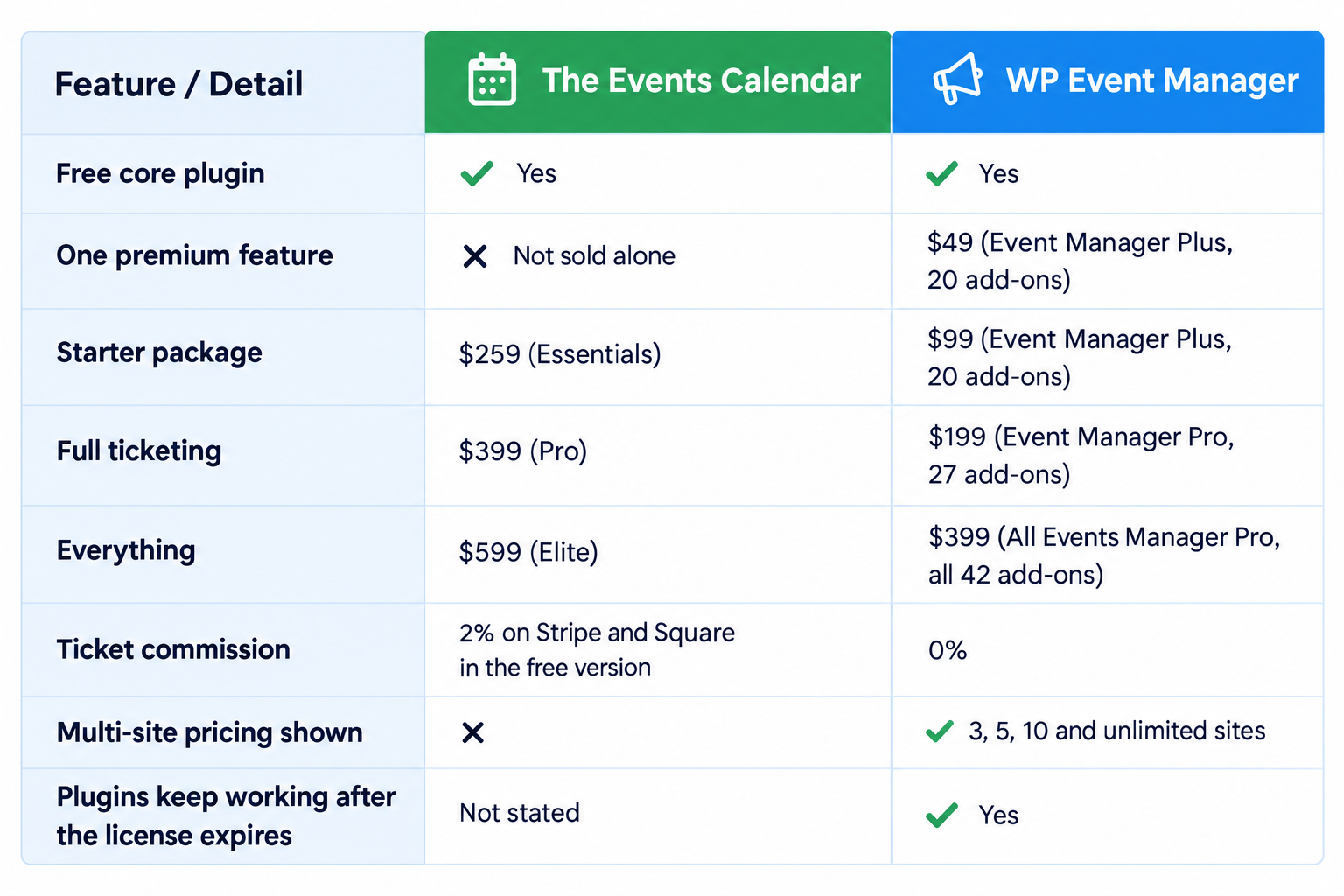
Task: Click the checkmark beside "3, 5, 10 and unlimited sites"
Action: pyautogui.click(x=940, y=731)
